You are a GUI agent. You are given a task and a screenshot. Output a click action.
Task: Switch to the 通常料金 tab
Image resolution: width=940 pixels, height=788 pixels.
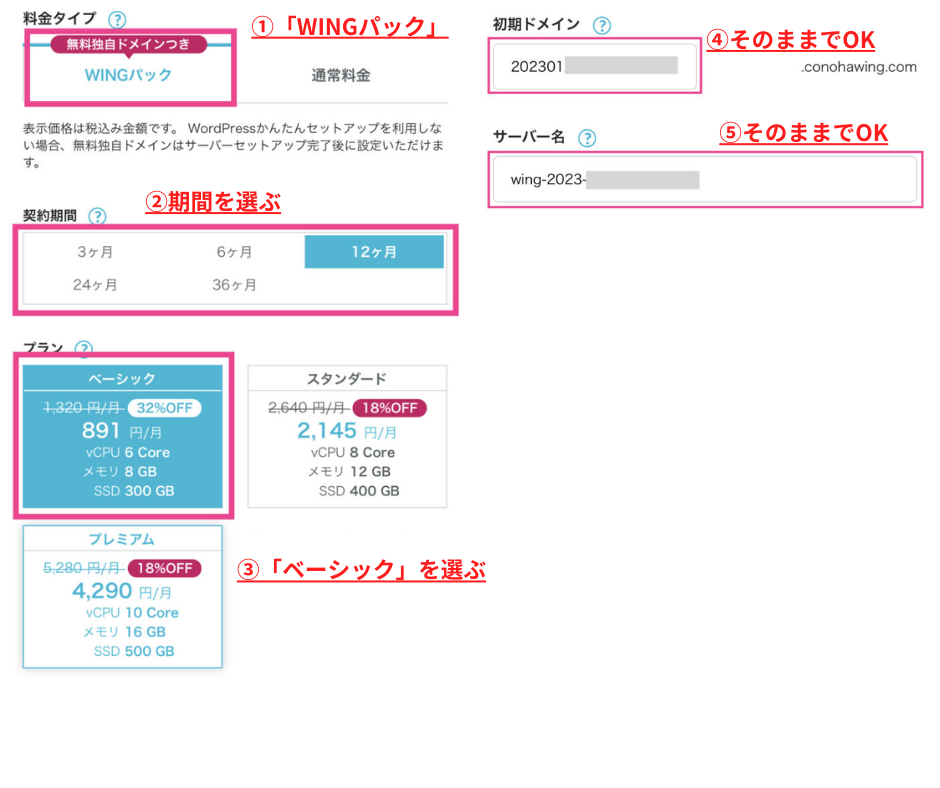click(341, 75)
